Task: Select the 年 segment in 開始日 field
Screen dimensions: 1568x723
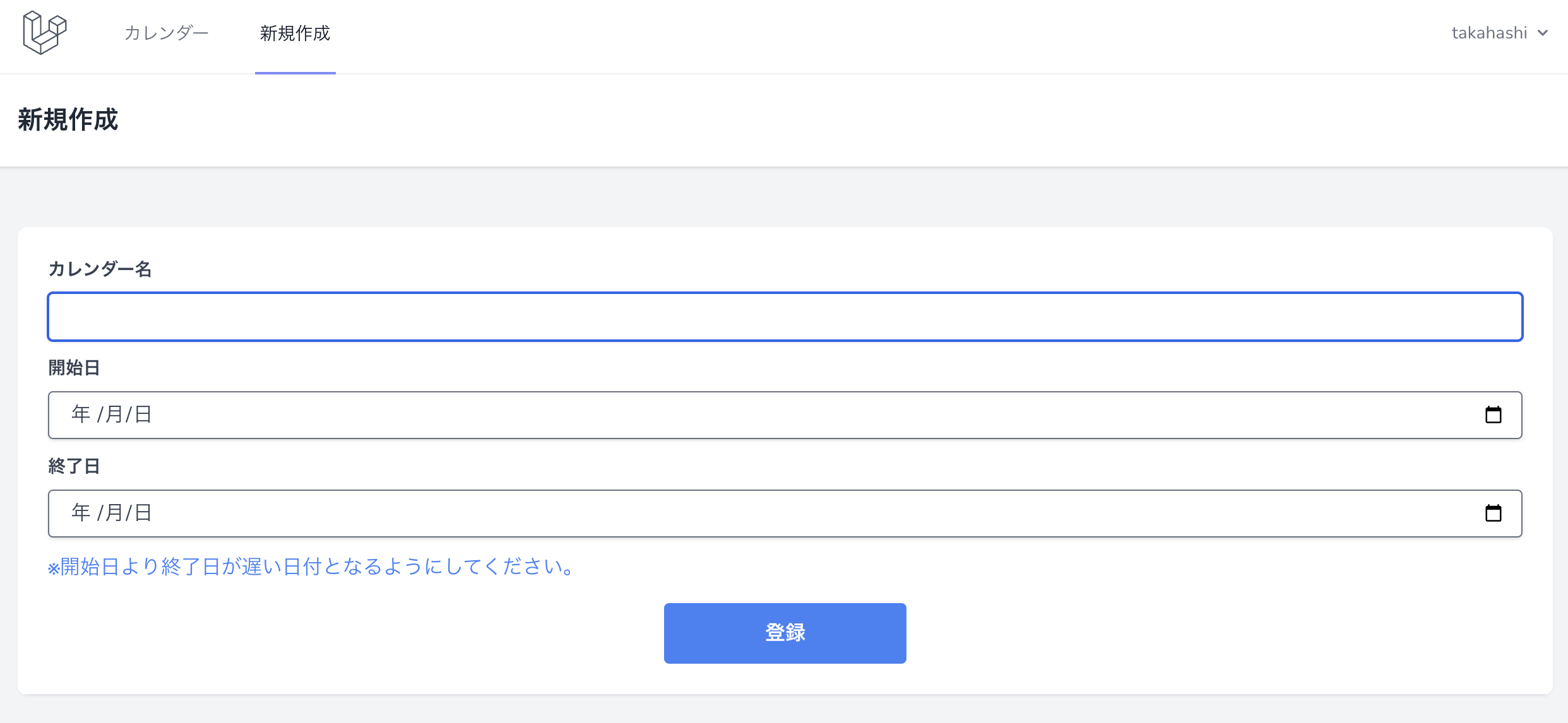Action: pyautogui.click(x=81, y=414)
